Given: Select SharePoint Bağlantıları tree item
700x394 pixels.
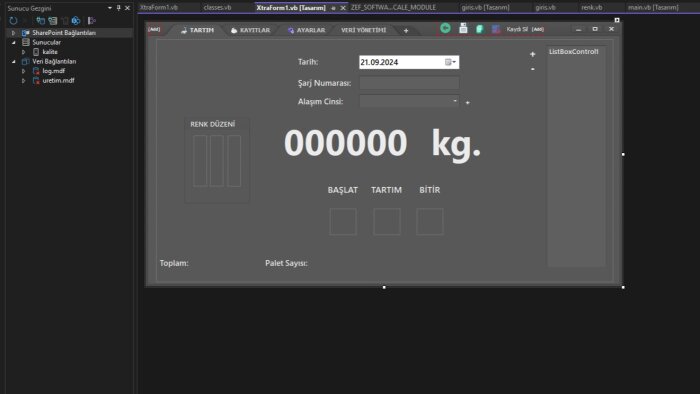Looking at the screenshot, I should (x=64, y=33).
